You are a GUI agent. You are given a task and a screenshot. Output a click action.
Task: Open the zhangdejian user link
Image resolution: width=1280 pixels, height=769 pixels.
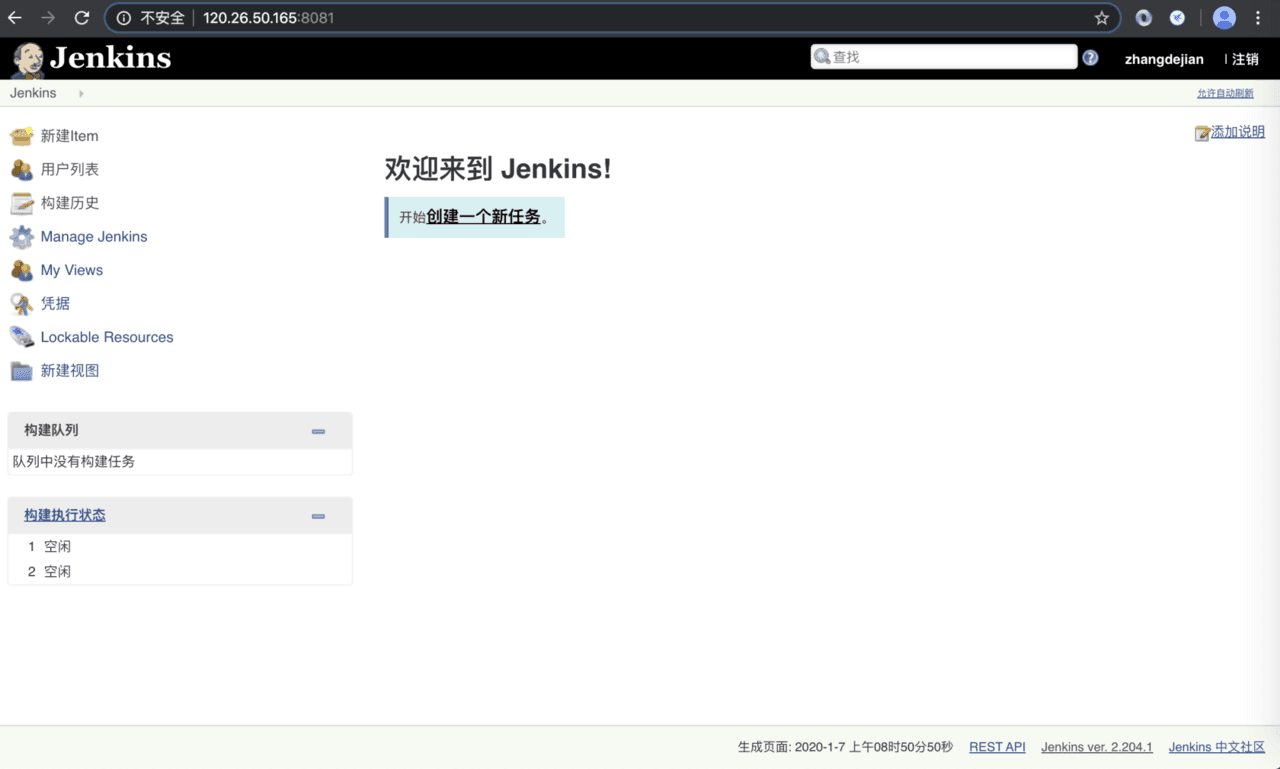coord(1164,59)
